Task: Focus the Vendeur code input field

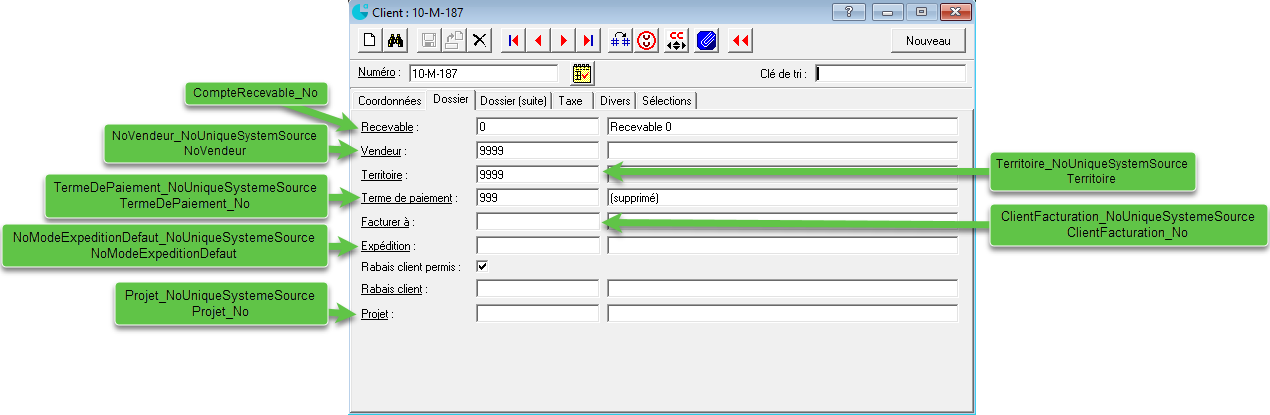Action: pos(537,150)
